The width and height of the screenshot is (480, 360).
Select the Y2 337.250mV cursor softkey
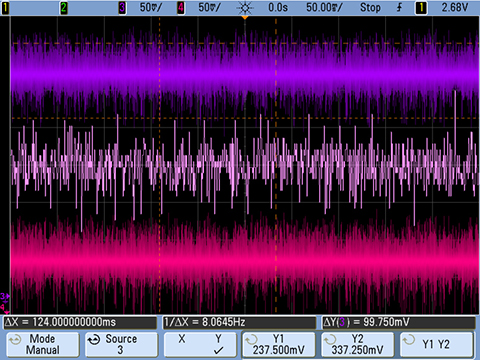pos(357,345)
